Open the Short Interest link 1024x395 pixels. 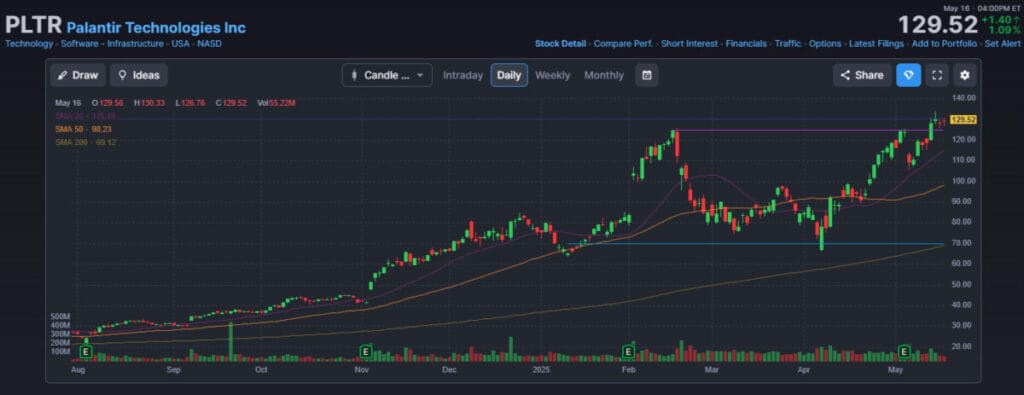click(689, 44)
